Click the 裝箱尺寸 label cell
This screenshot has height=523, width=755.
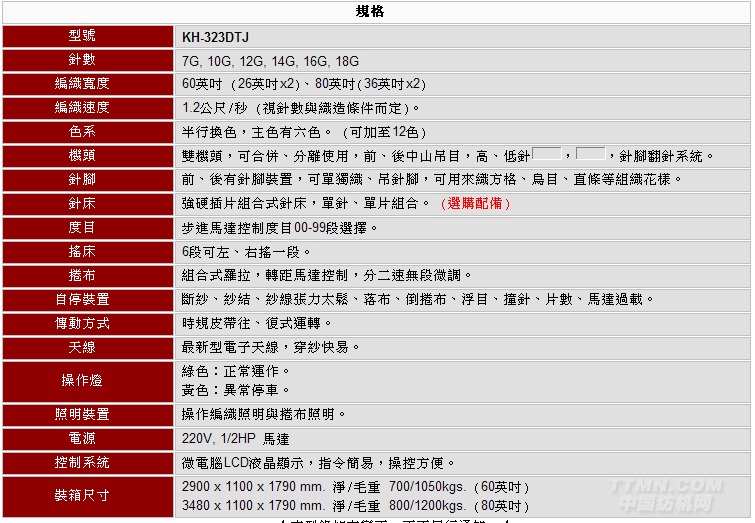pos(89,496)
